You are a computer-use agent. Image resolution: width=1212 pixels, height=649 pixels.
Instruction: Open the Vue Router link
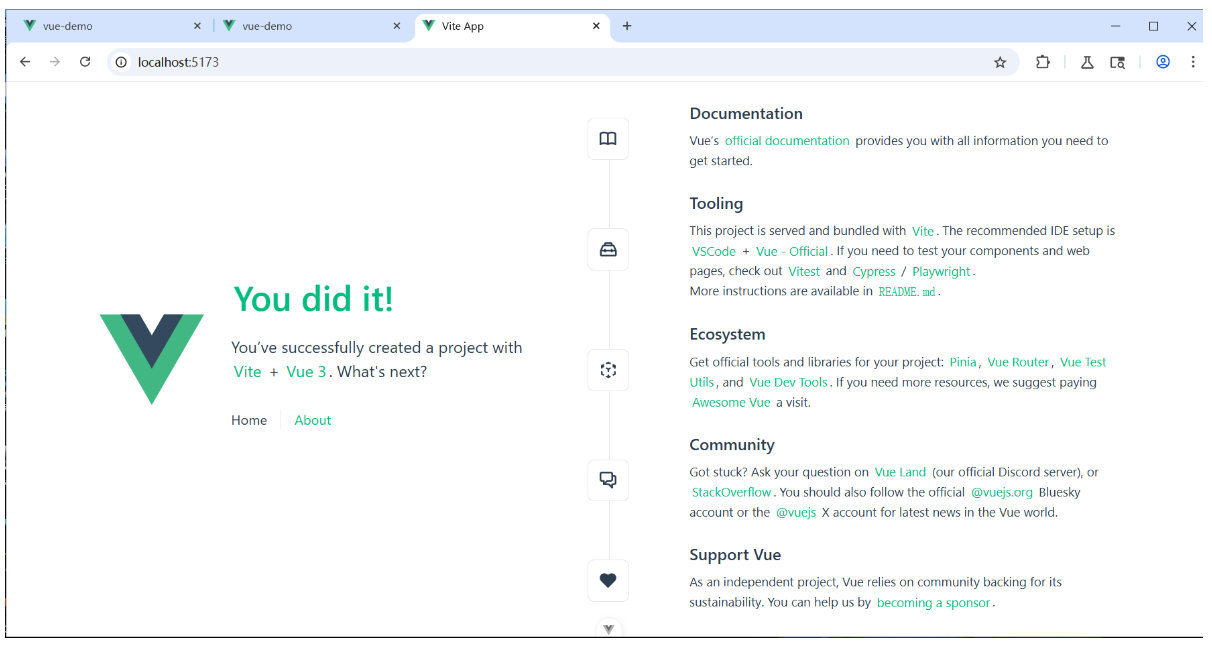pos(1018,362)
